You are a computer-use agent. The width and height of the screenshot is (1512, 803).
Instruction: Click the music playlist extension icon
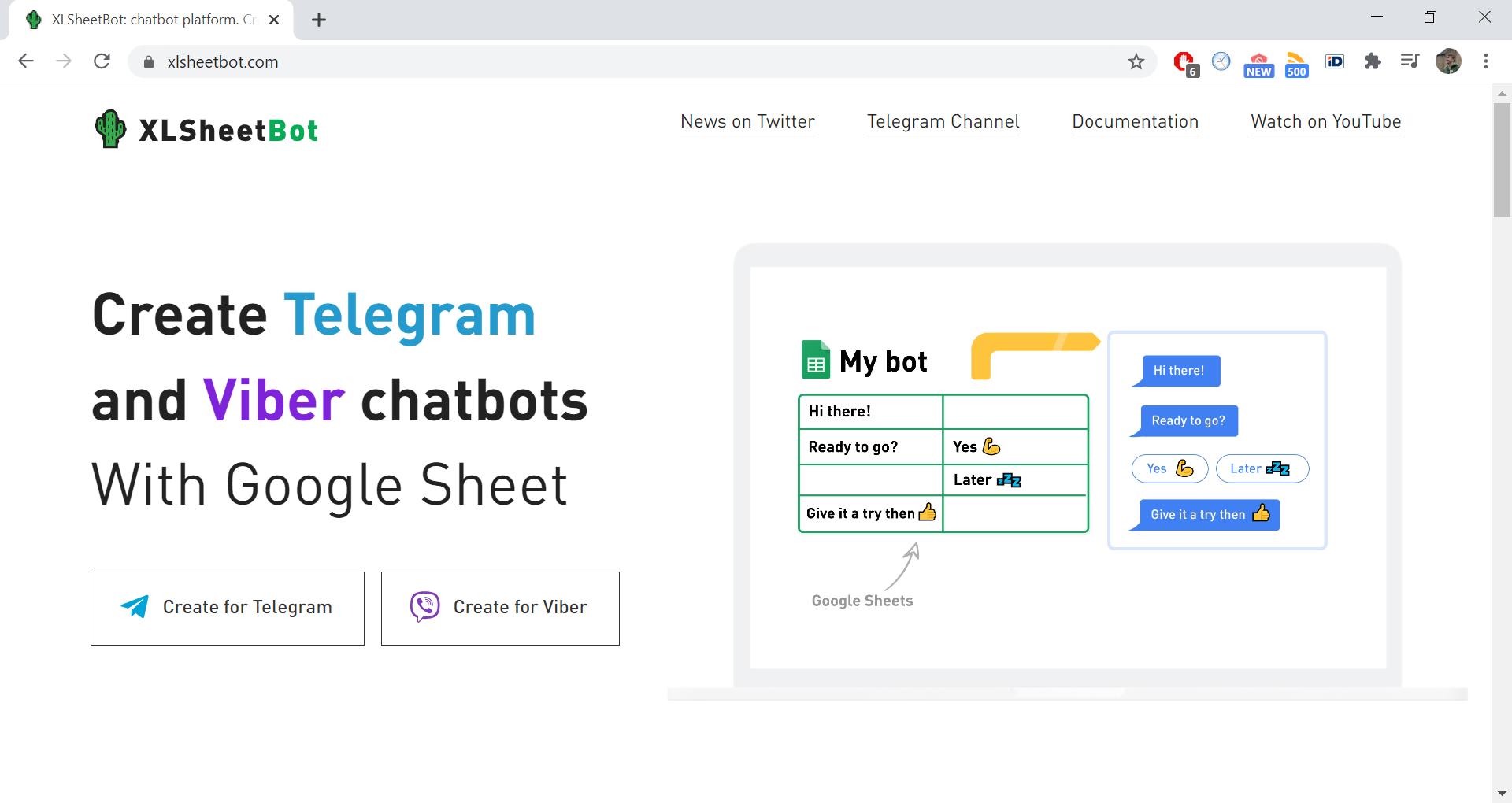1410,61
